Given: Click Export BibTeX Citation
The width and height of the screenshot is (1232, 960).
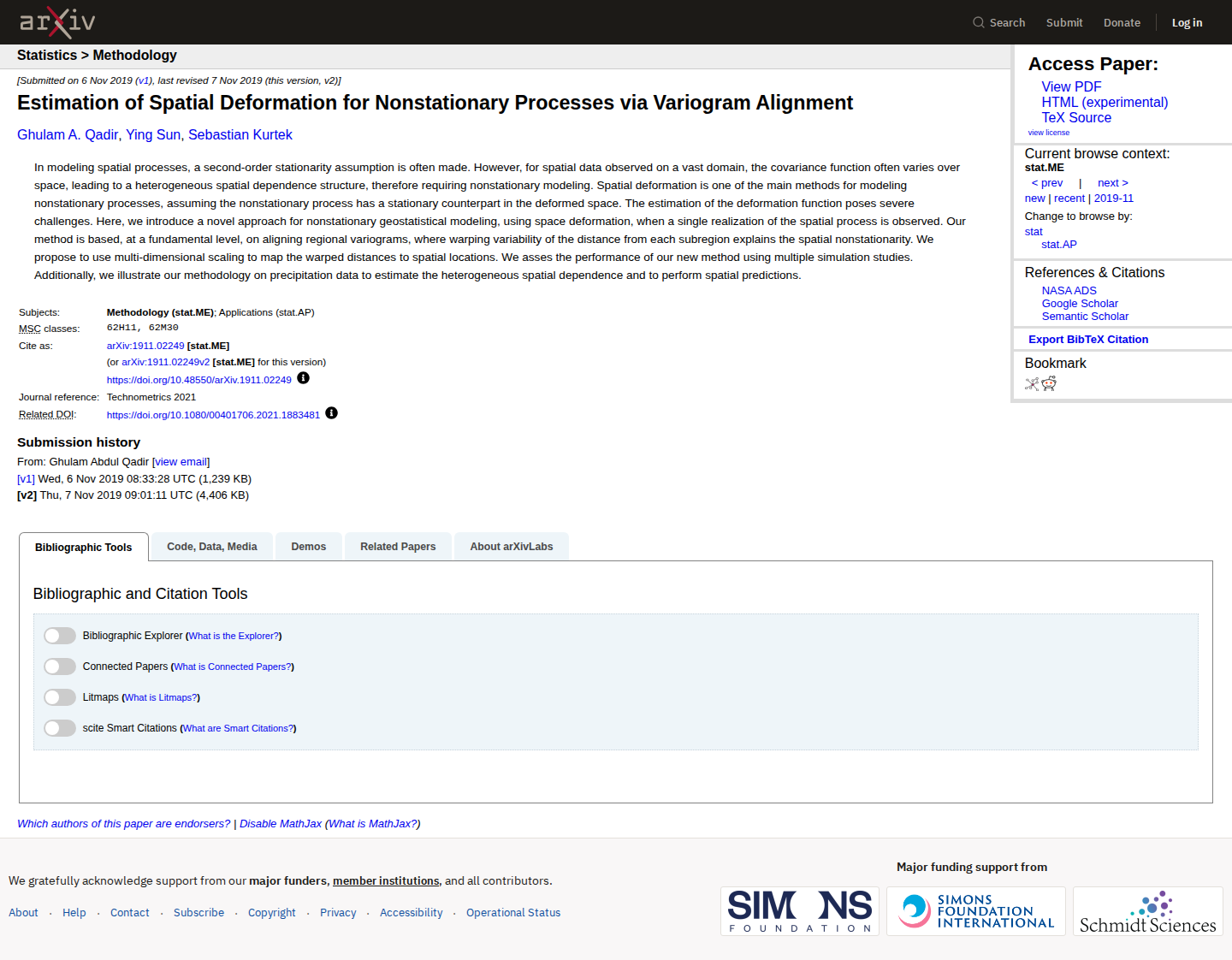Looking at the screenshot, I should [x=1088, y=339].
